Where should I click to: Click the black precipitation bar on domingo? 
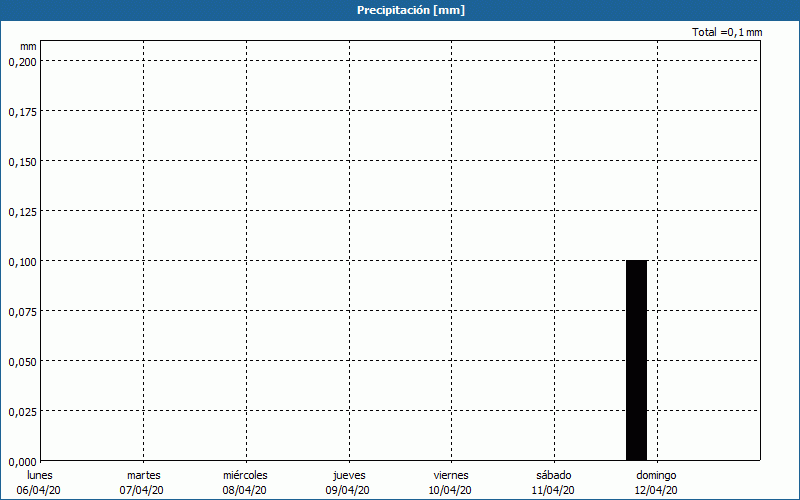click(x=636, y=360)
